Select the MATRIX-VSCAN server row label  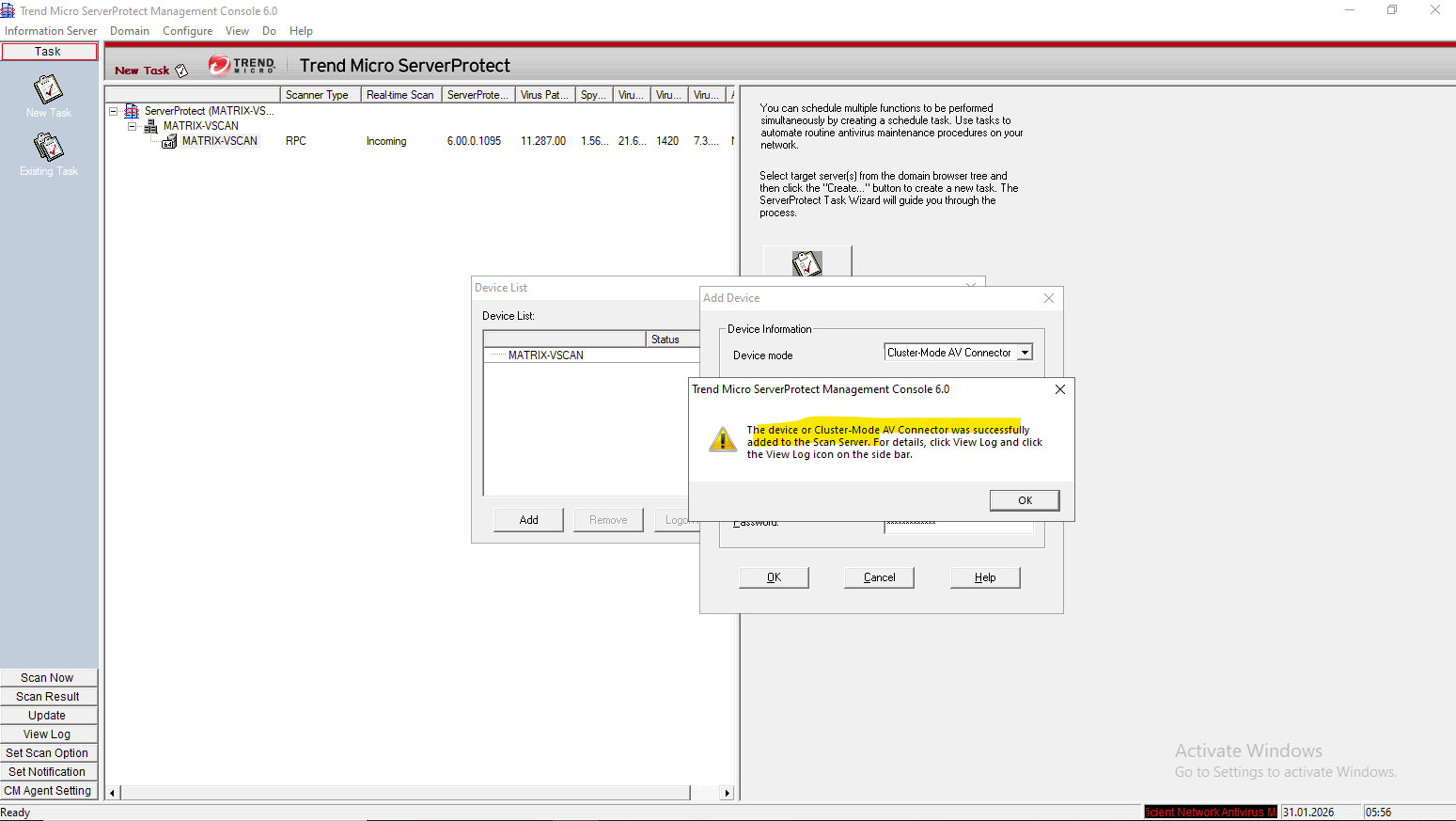[220, 141]
